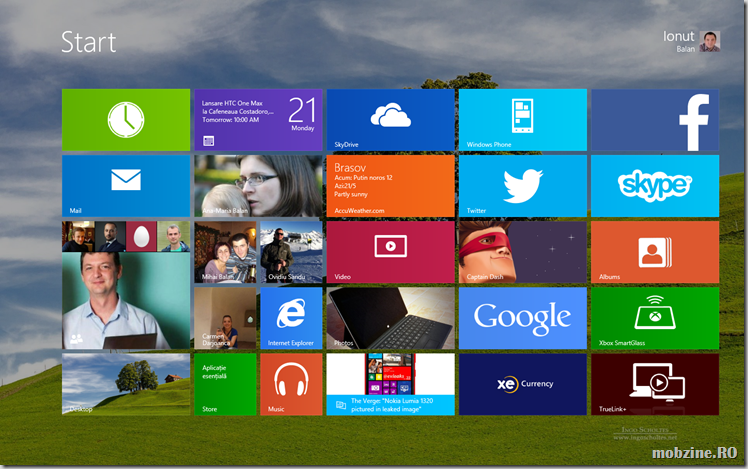Open the Ovidiu Sandu contact tile

click(291, 252)
